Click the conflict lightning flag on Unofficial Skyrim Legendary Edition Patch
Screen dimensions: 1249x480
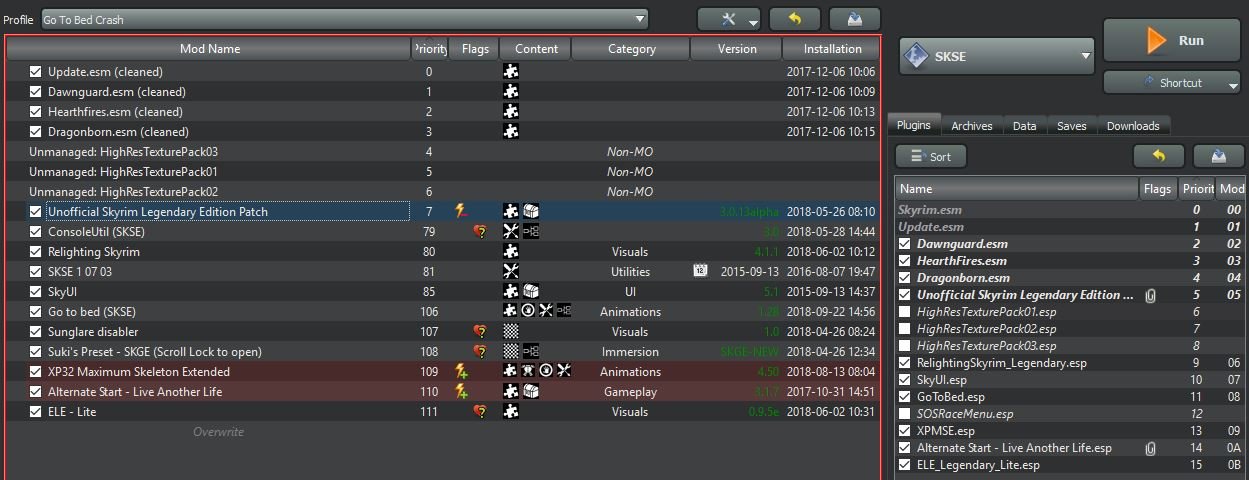tap(461, 211)
